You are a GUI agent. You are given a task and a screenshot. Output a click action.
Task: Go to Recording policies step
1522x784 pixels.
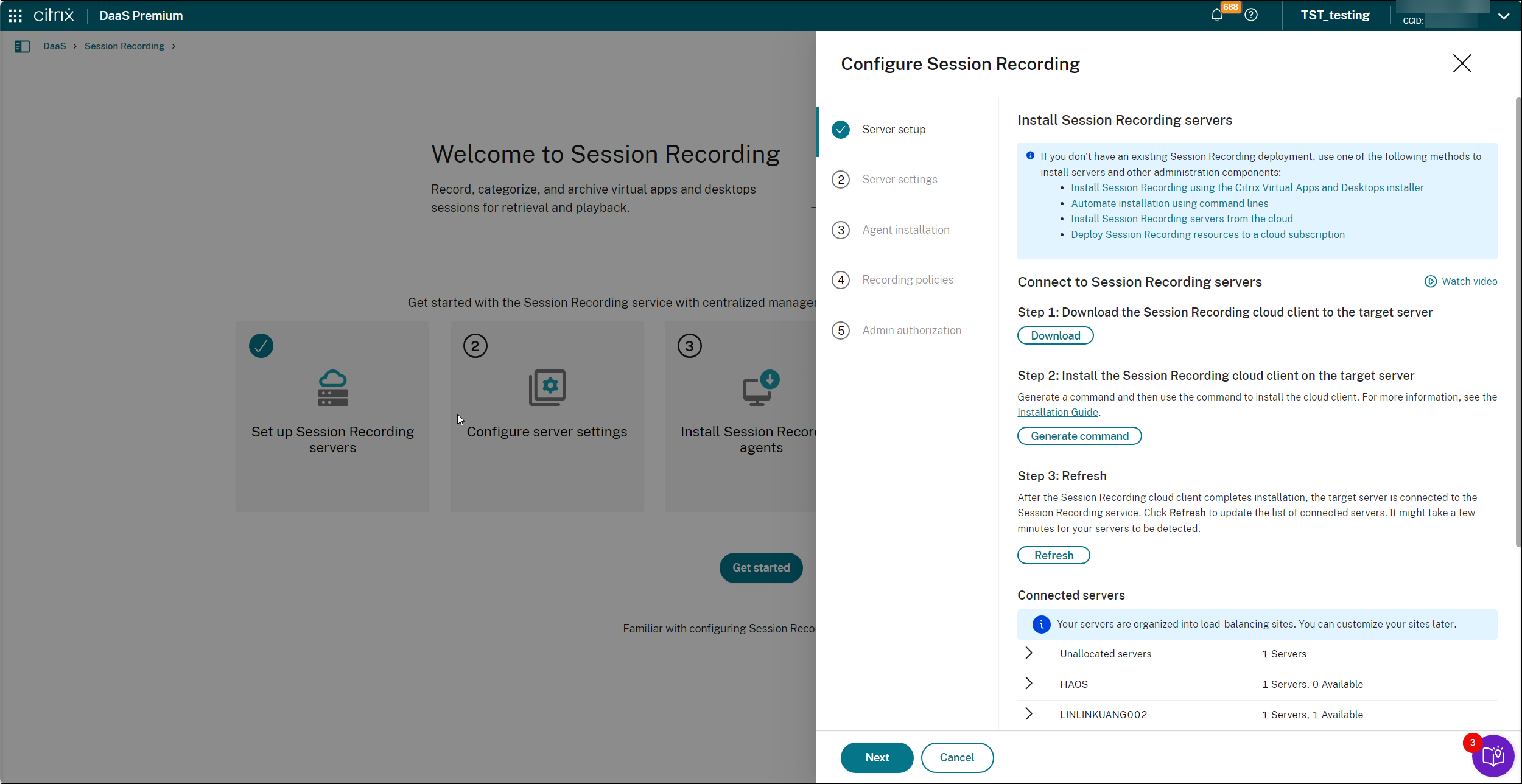907,280
